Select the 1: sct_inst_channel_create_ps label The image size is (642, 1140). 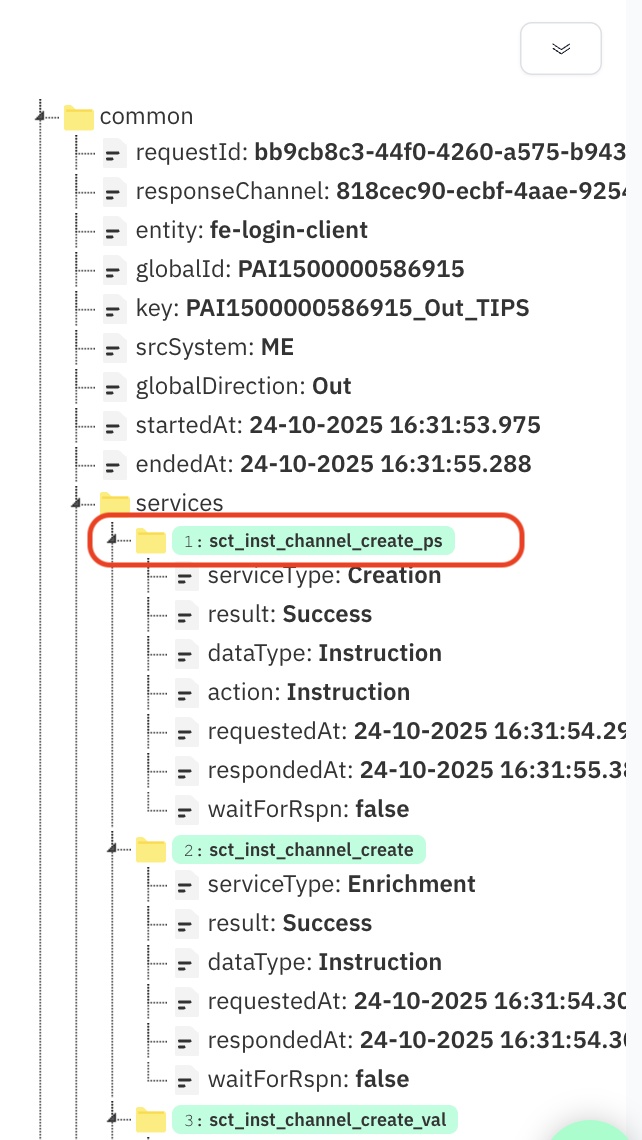(314, 541)
